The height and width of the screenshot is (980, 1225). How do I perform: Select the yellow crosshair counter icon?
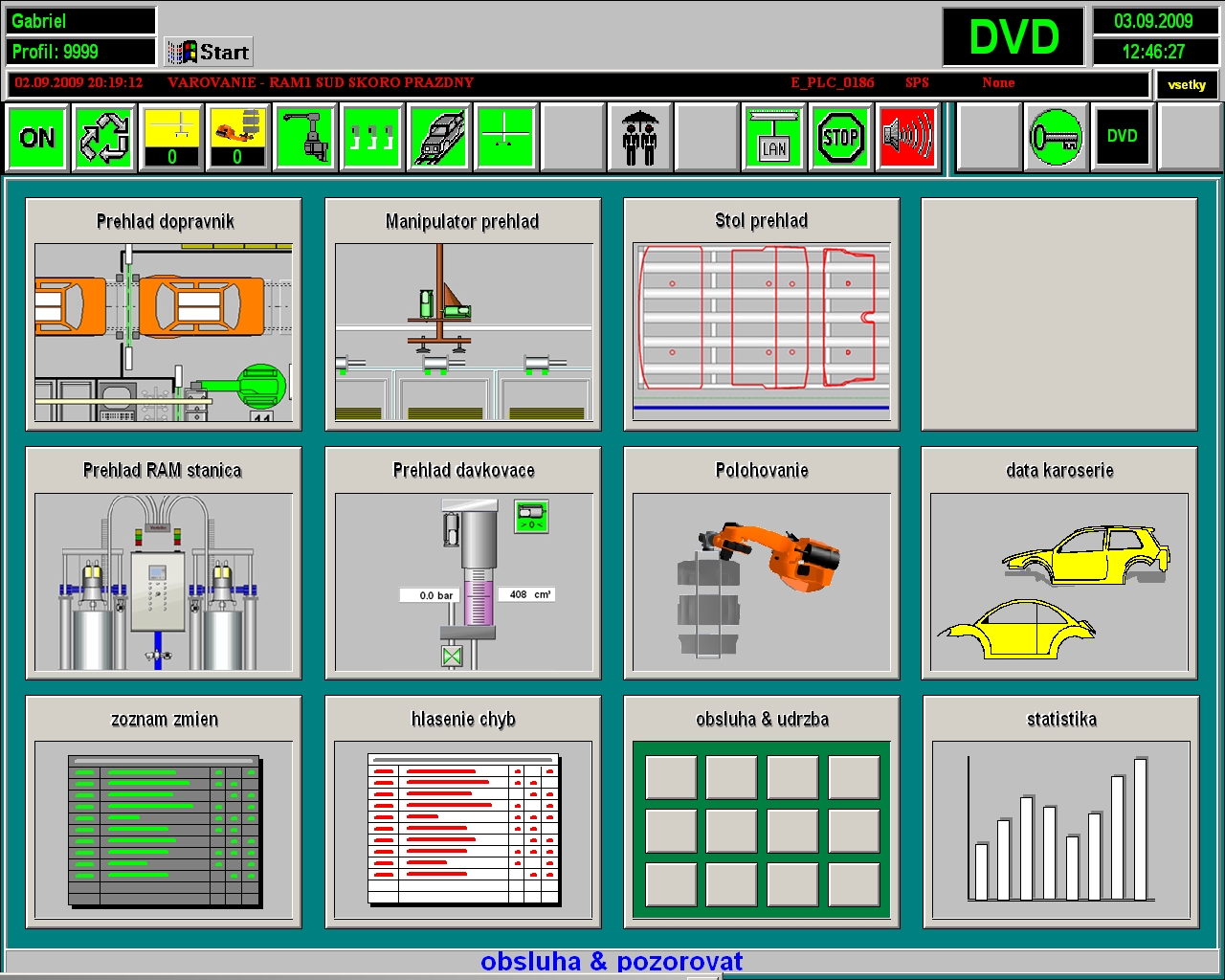171,138
